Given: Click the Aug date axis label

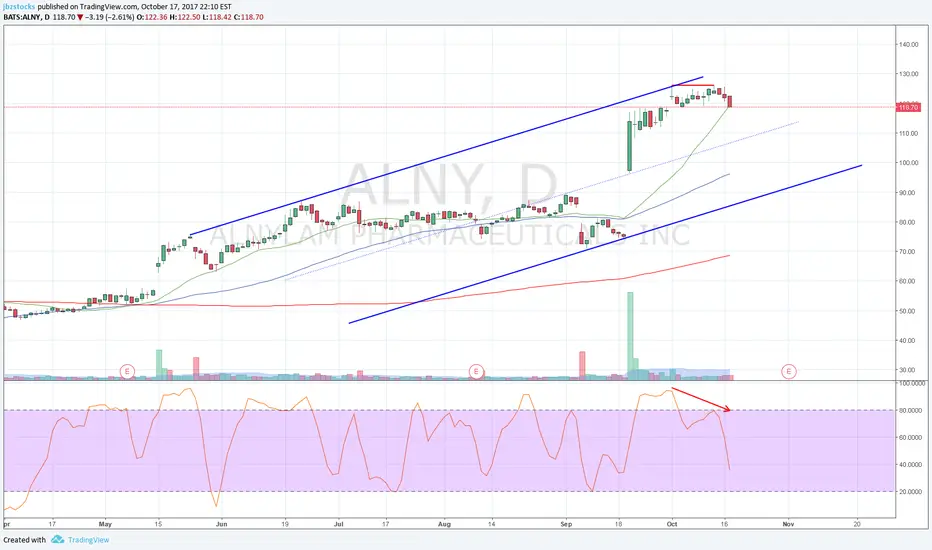Looking at the screenshot, I should coord(444,524).
